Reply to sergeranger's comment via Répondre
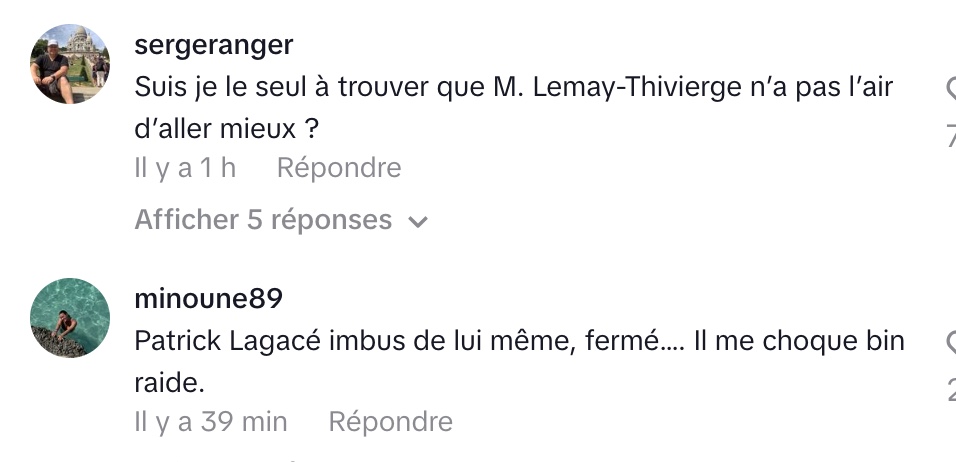 [x=339, y=168]
